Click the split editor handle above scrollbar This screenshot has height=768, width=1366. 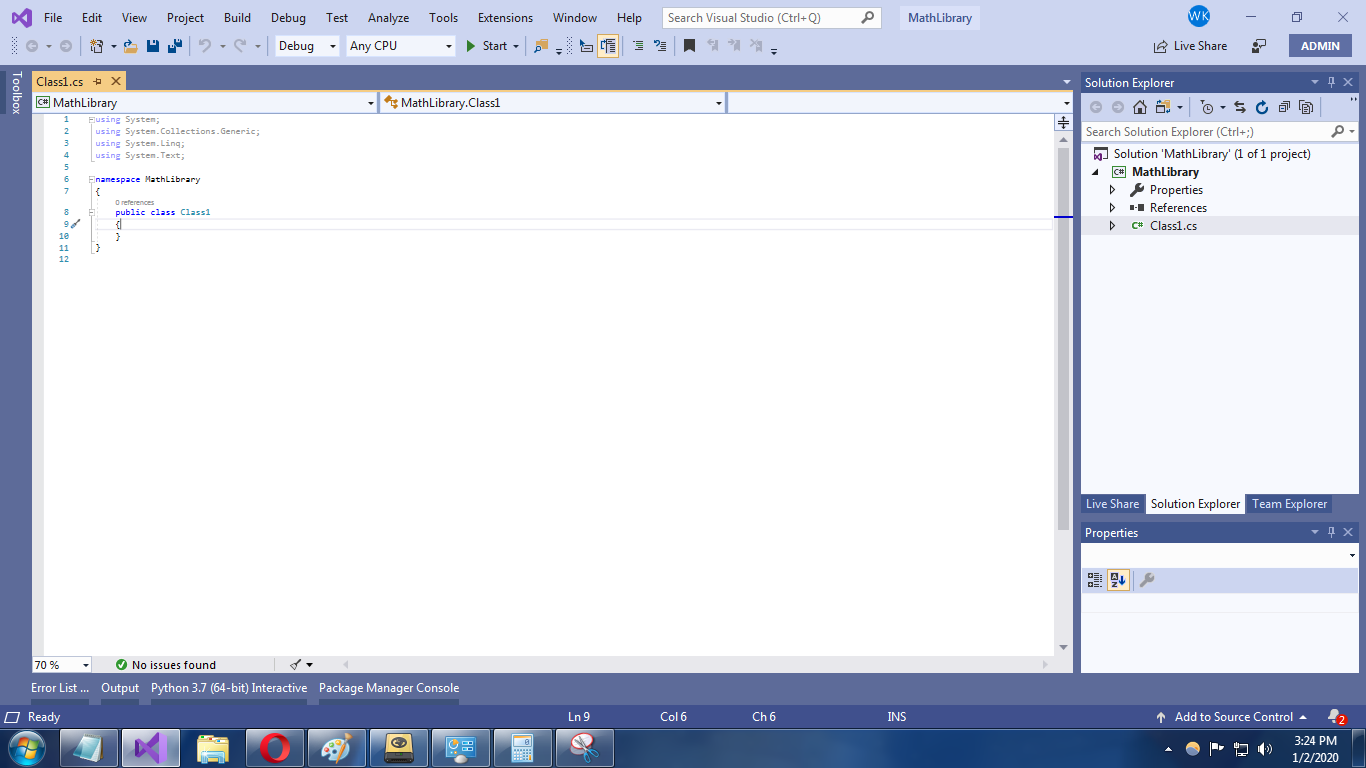point(1063,122)
